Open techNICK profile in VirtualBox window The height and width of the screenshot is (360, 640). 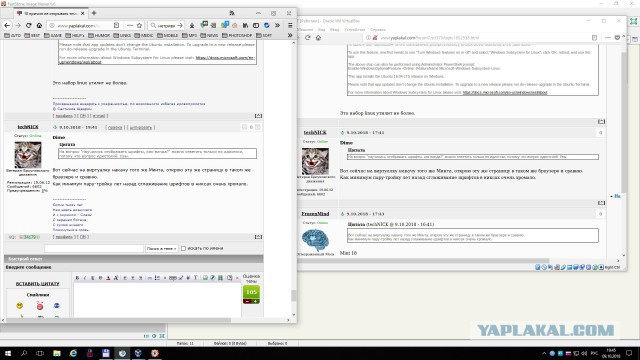point(315,133)
